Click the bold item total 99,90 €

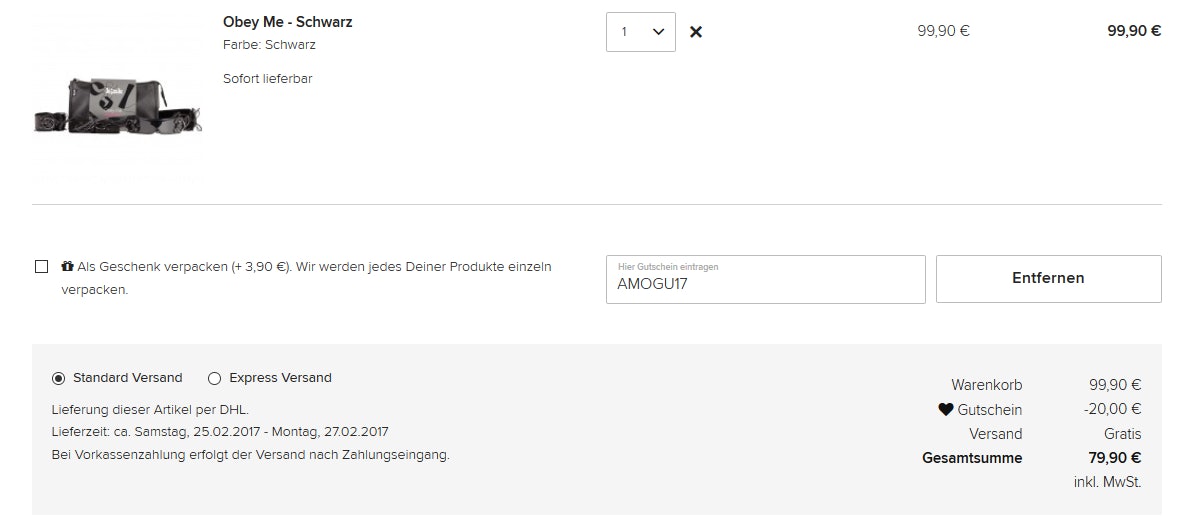1133,31
